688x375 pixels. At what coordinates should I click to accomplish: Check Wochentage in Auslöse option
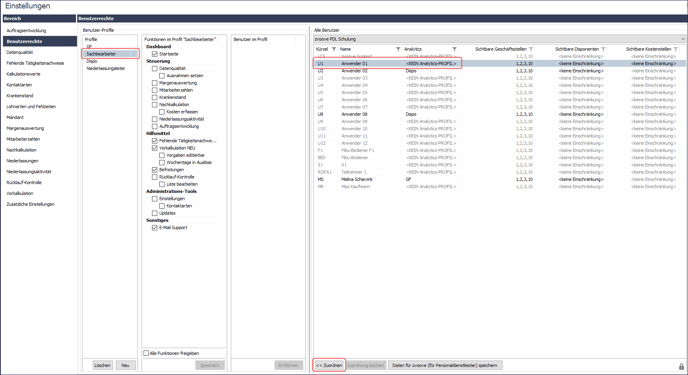point(162,163)
